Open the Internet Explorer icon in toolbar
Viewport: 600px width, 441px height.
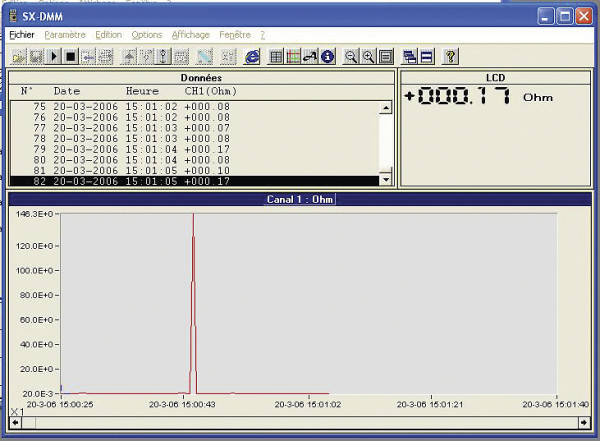pyautogui.click(x=252, y=57)
